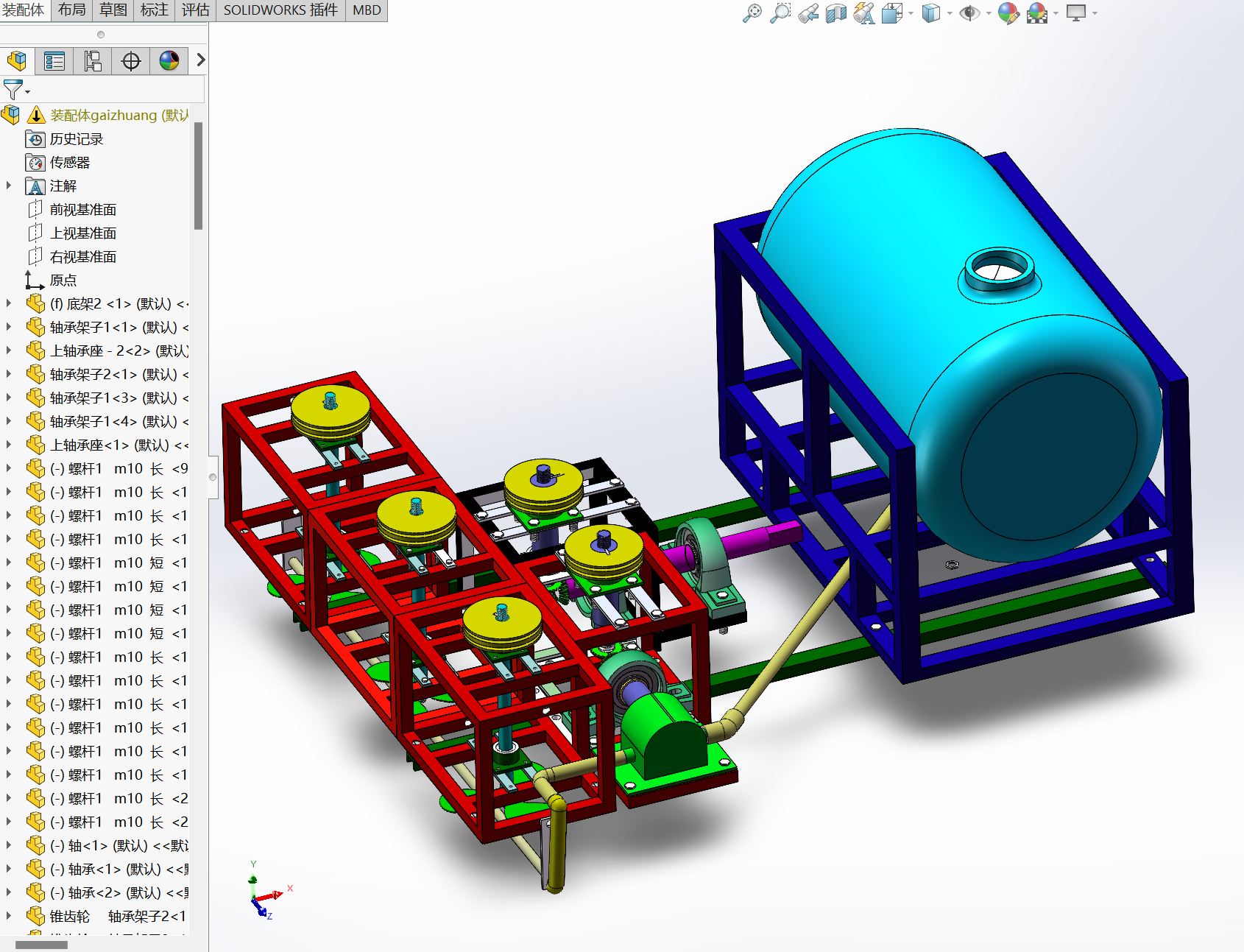Select the Zoom to Area magnifier

780,13
